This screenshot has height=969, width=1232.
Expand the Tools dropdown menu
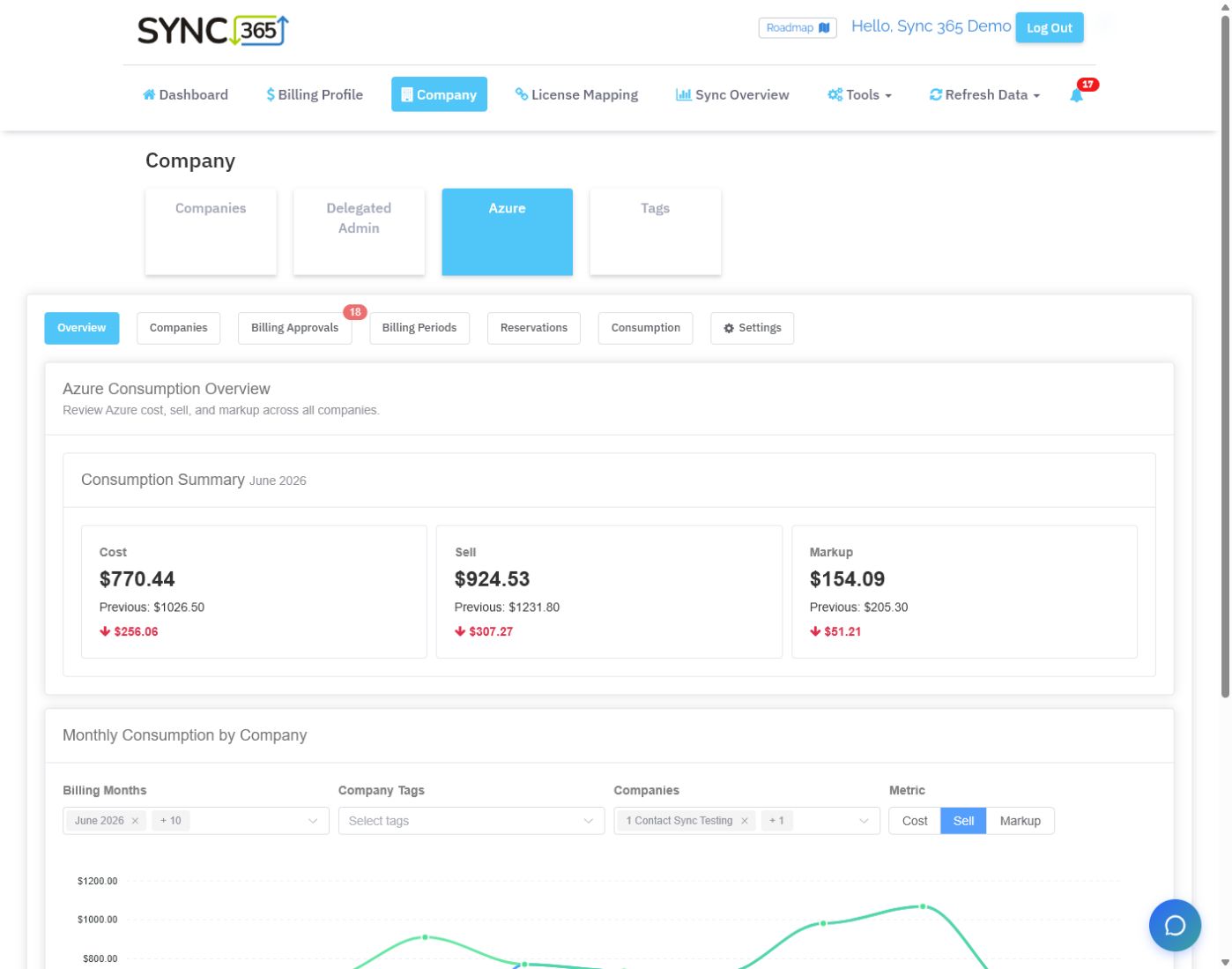tap(859, 94)
